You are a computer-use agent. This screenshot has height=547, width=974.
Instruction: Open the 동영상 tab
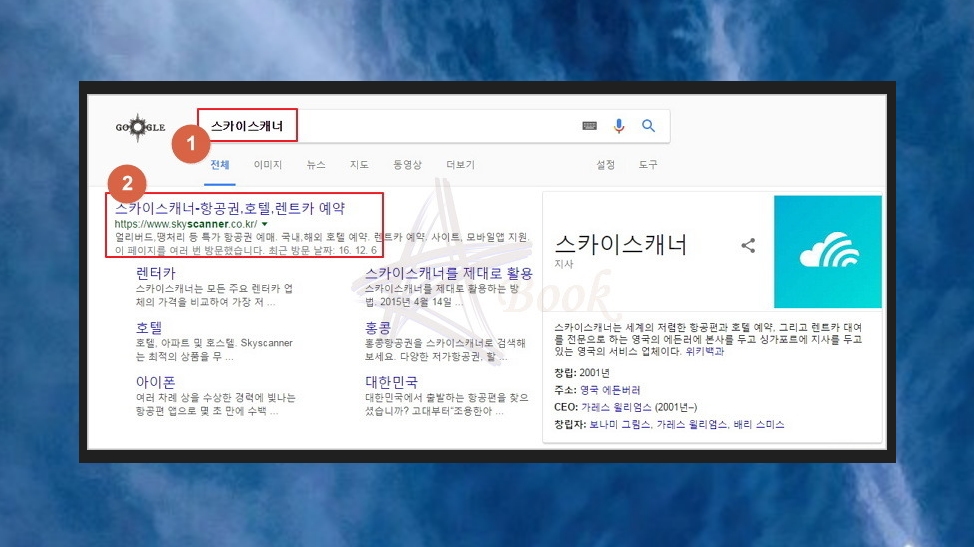coord(407,165)
